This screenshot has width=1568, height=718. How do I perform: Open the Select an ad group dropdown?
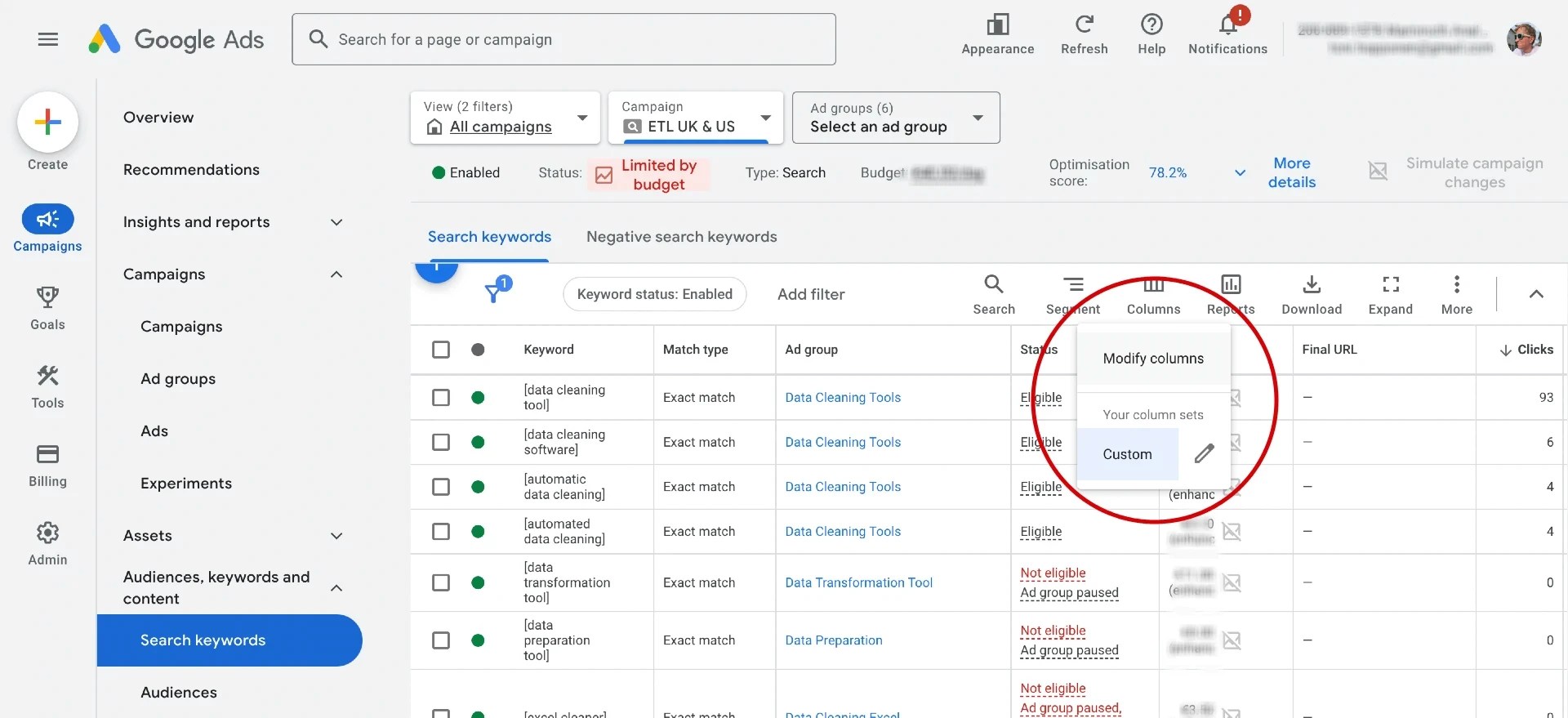point(896,118)
